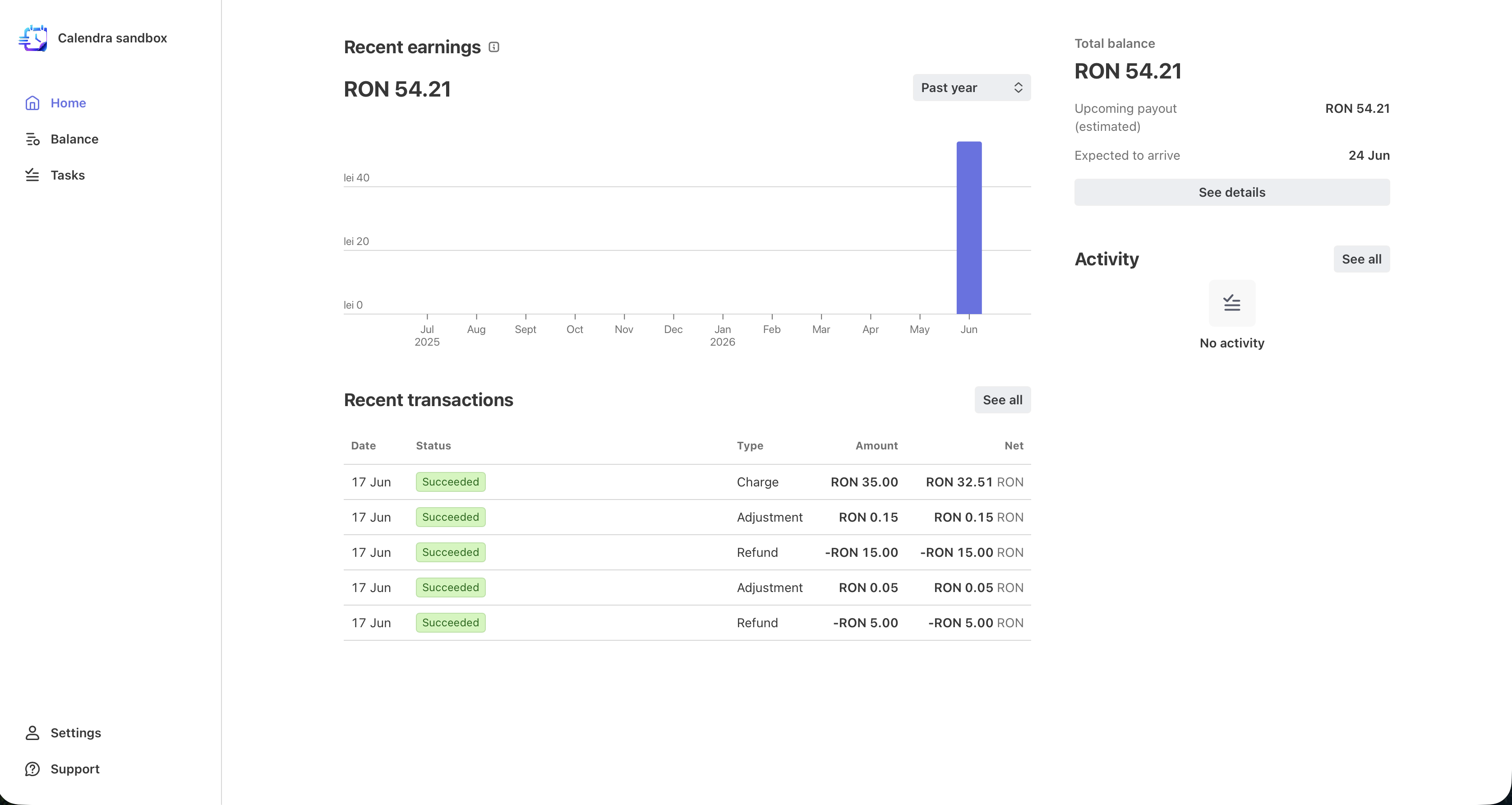Click the purple June earnings bar
The width and height of the screenshot is (1512, 805).
(968, 228)
